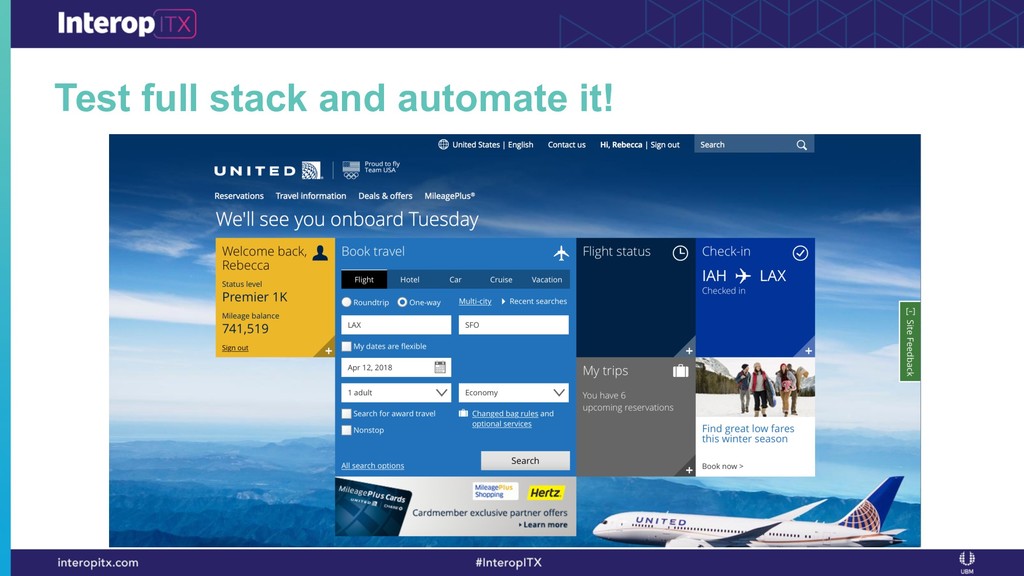Click the Find great low fares heading
1024x576 pixels.
coord(748,434)
